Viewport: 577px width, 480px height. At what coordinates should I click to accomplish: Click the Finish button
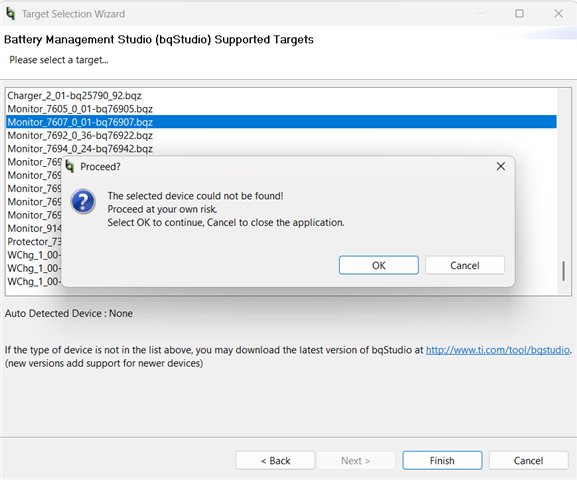tap(442, 460)
